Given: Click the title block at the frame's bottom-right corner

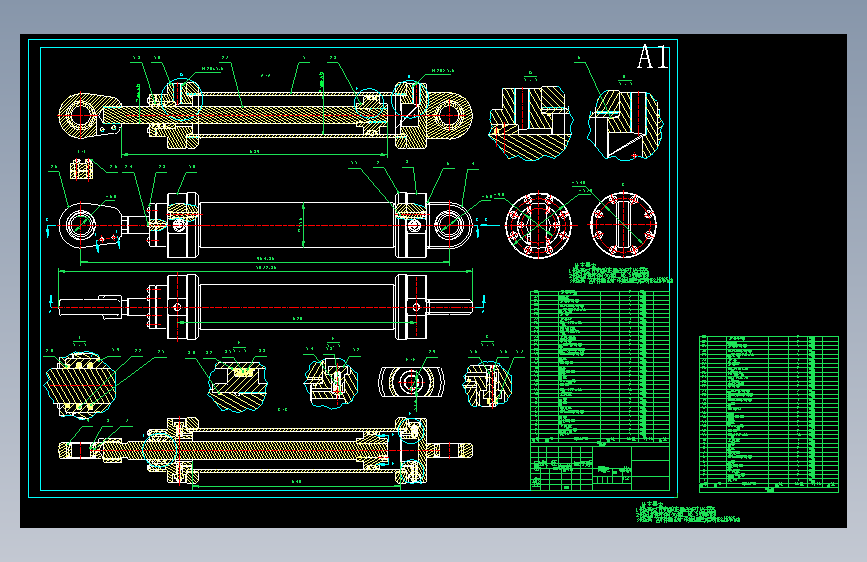Looking at the screenshot, I should click(x=600, y=467).
